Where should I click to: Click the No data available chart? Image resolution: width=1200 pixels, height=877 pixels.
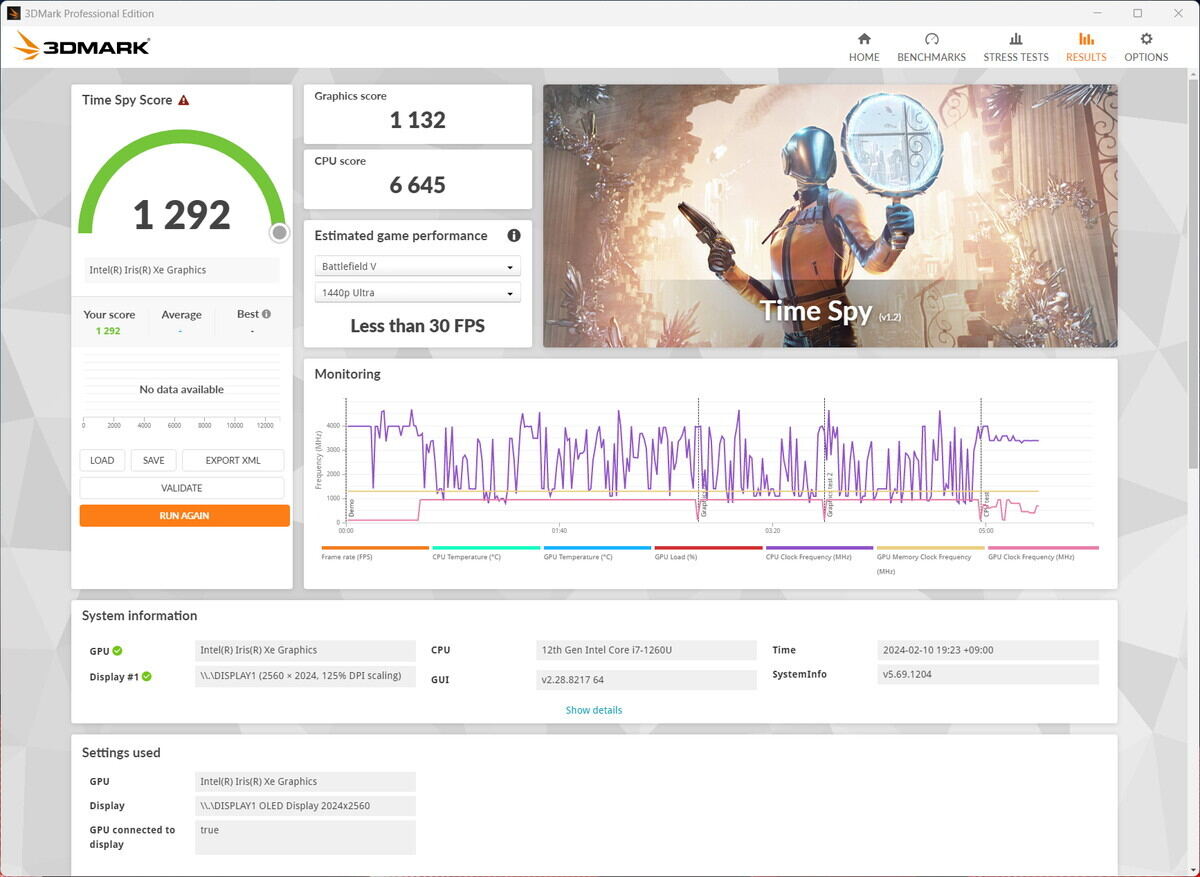click(182, 389)
